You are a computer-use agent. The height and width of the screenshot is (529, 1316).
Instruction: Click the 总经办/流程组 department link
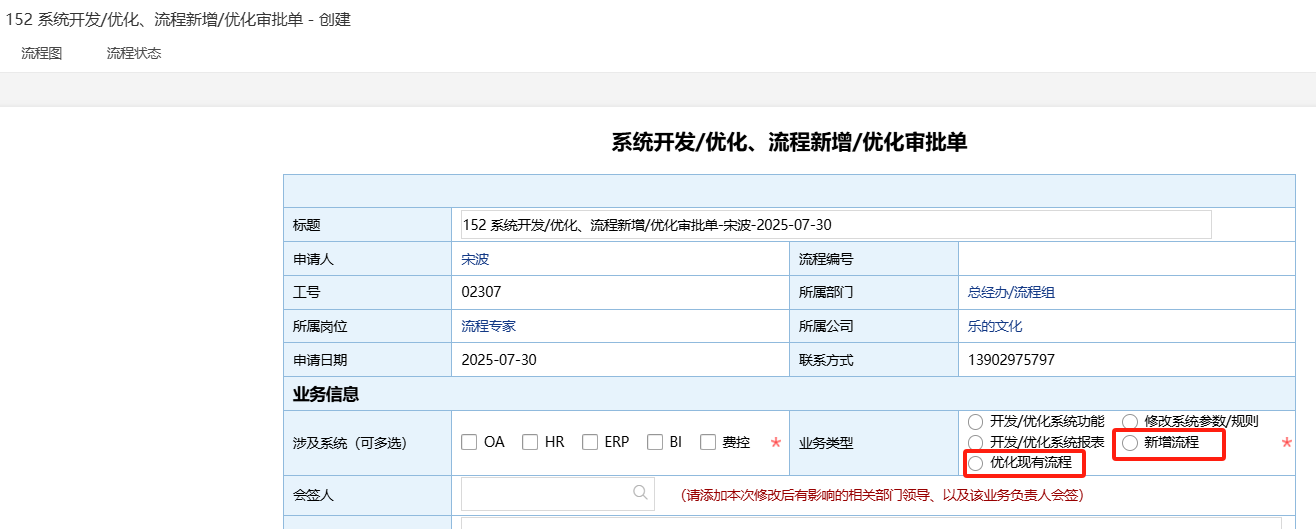(1011, 293)
